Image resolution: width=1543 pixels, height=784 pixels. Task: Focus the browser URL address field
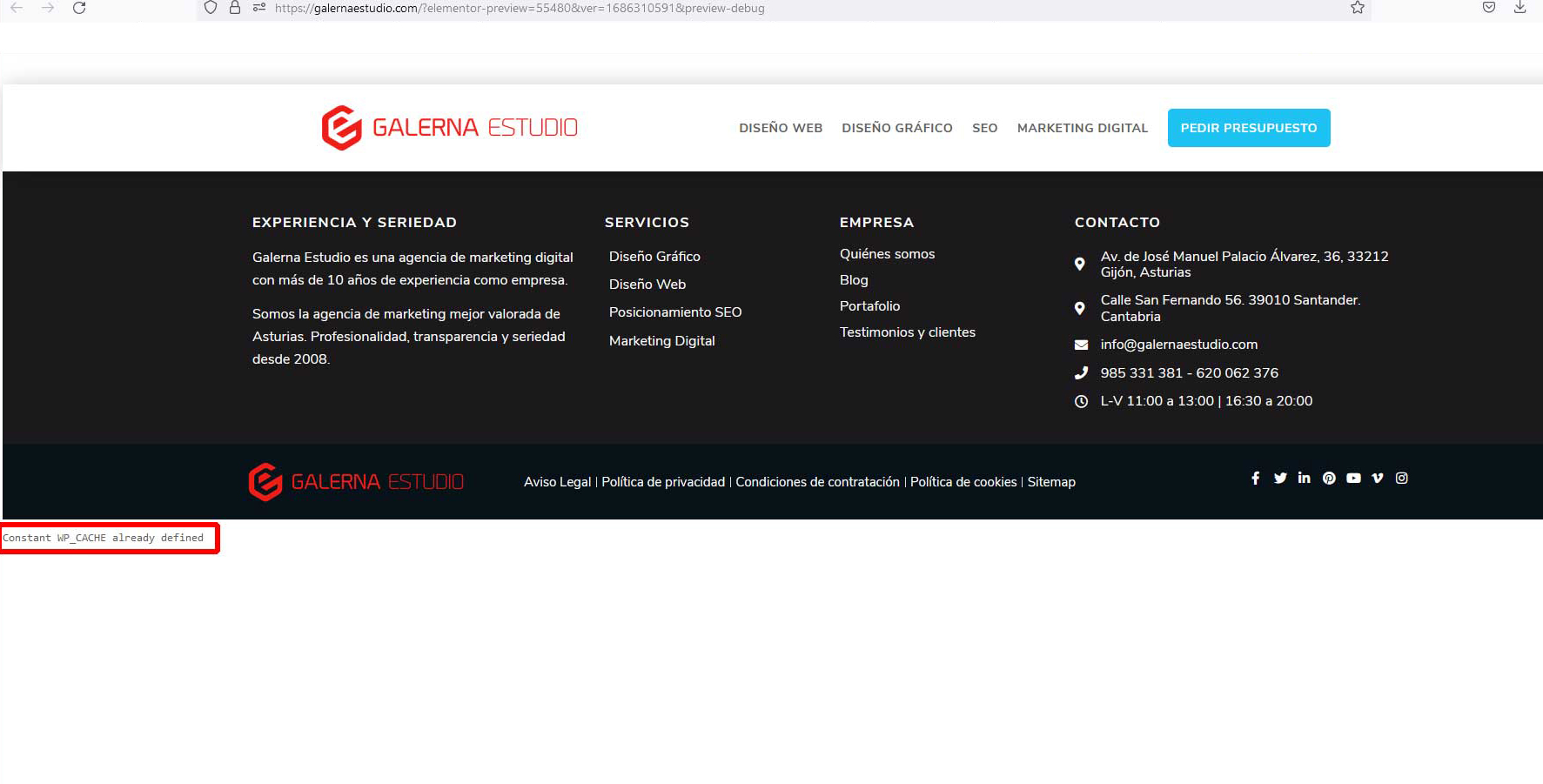783,8
